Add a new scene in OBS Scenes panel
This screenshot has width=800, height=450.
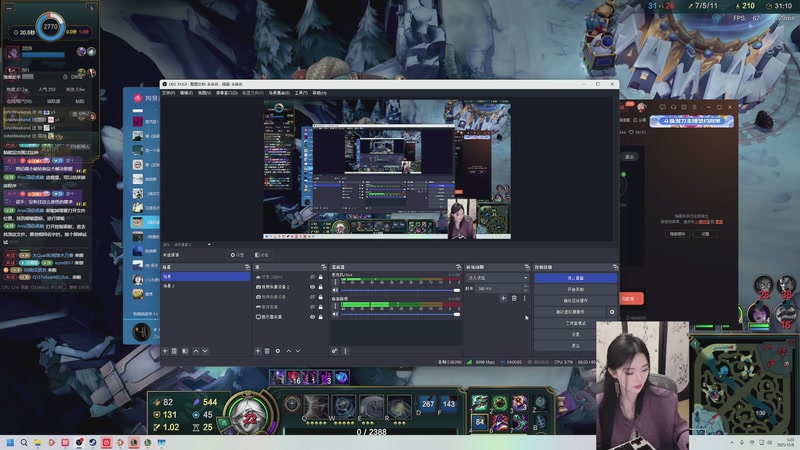coord(165,351)
